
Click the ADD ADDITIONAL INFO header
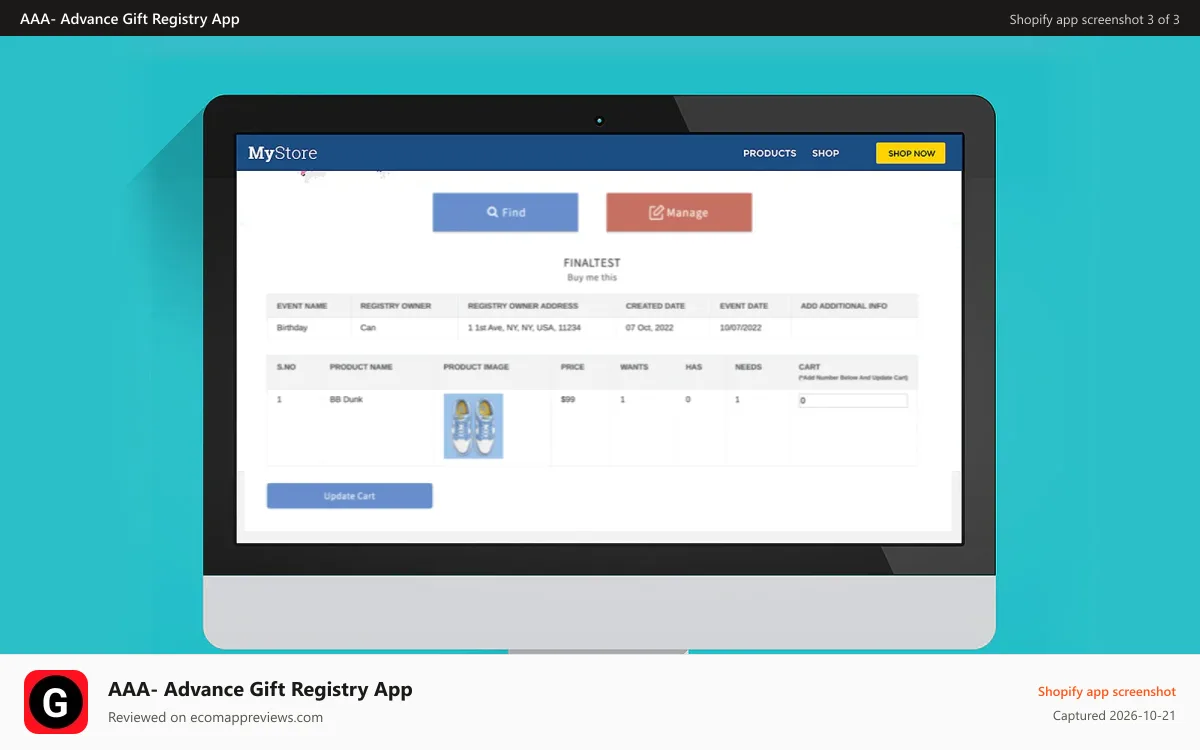[844, 306]
